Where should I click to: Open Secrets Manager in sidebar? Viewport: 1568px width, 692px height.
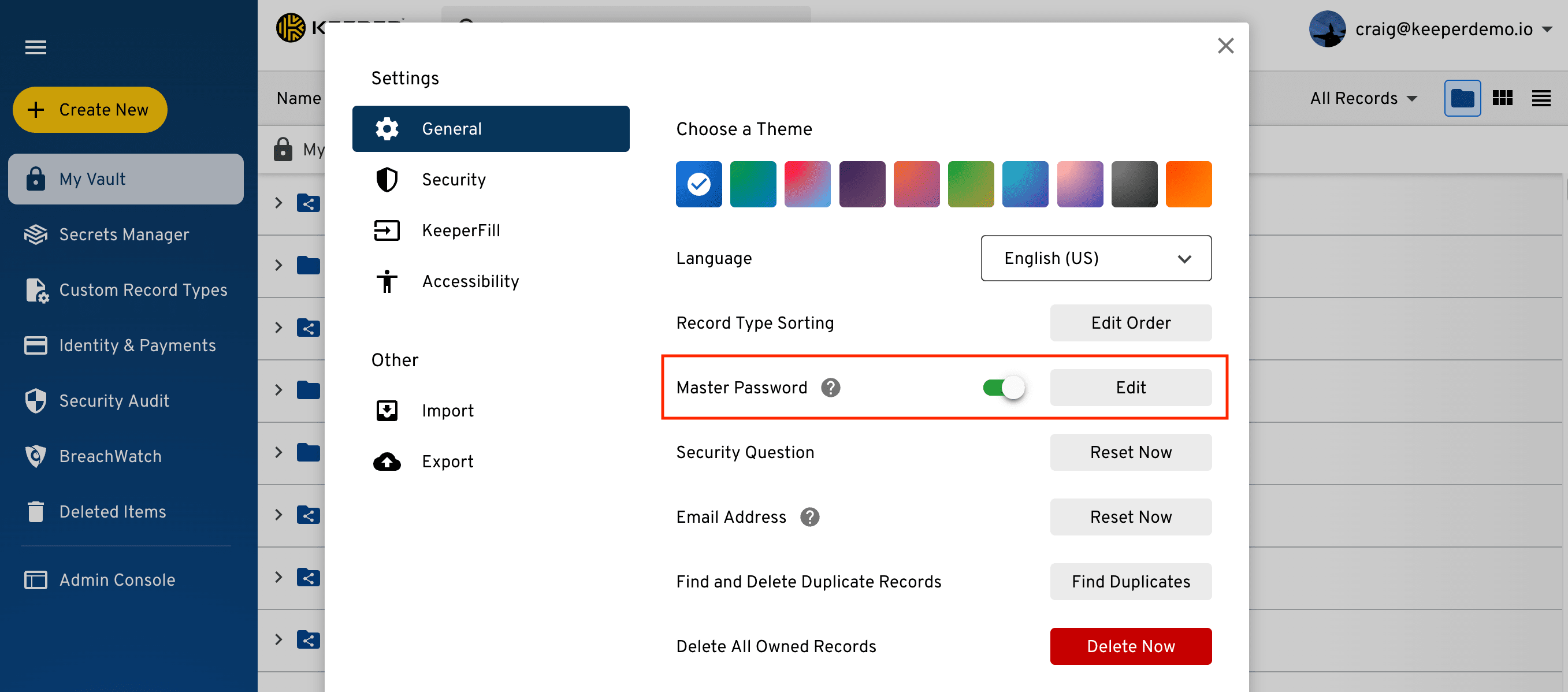pos(124,235)
